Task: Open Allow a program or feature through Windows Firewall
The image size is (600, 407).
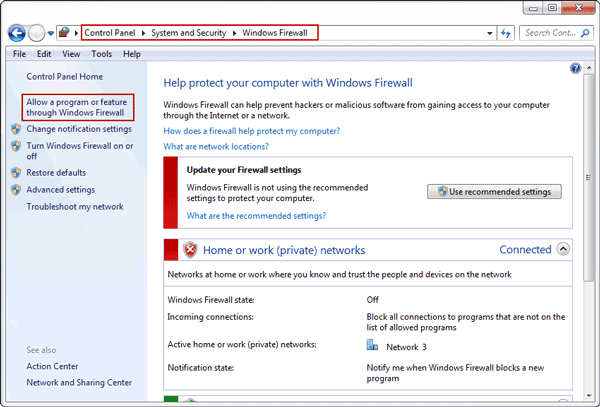Action: 77,107
